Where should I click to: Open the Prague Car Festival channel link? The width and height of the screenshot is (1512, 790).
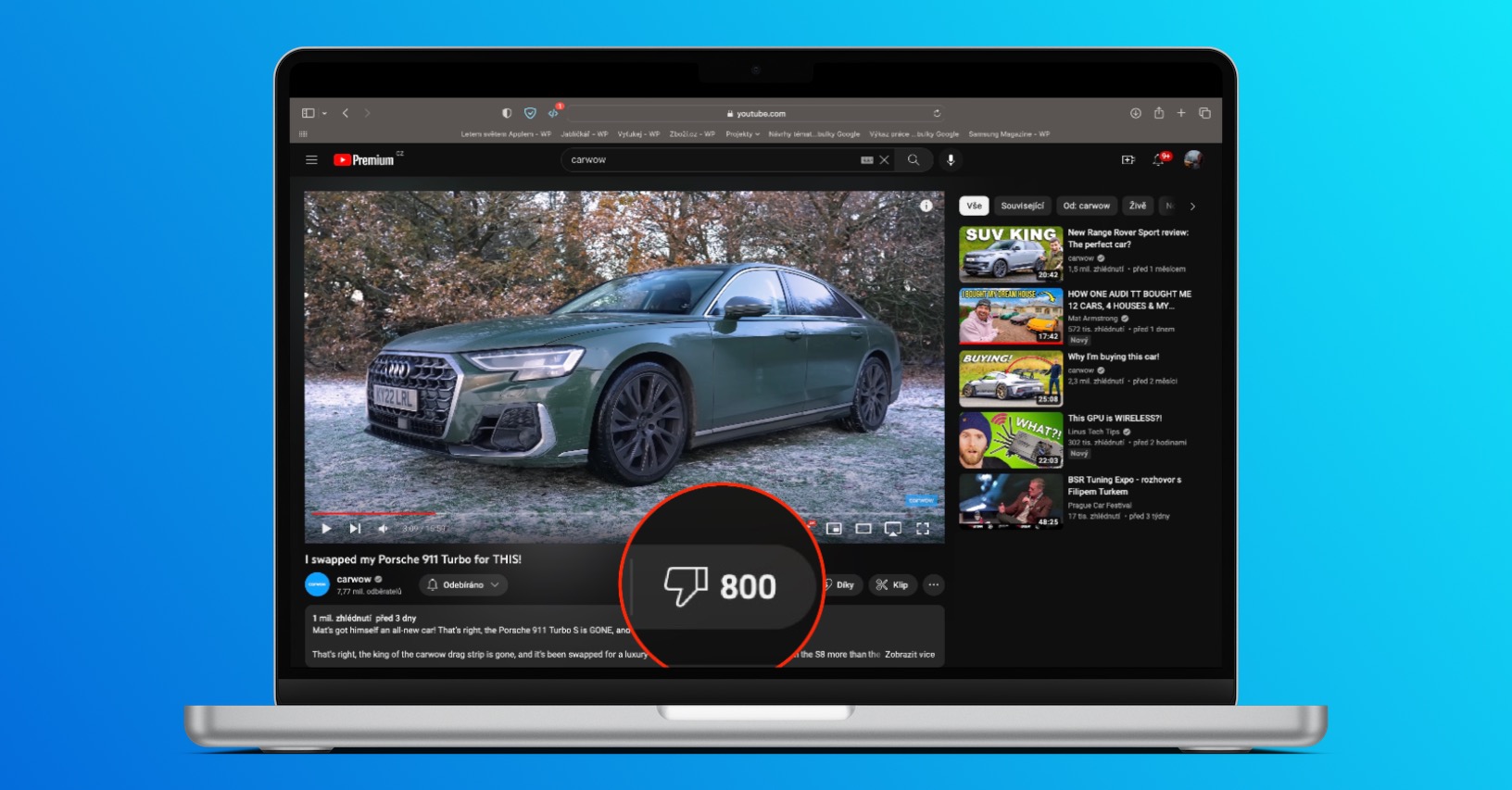coord(1100,506)
